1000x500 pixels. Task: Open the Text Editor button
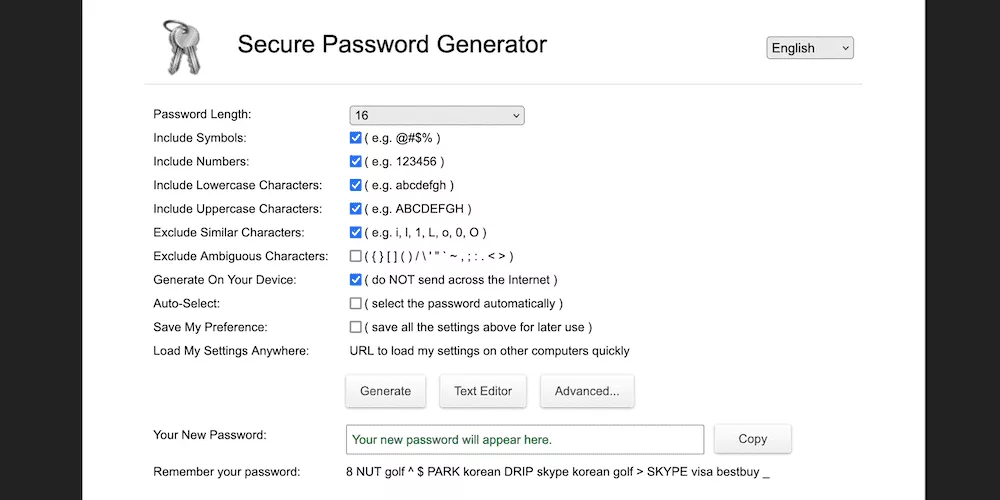483,391
